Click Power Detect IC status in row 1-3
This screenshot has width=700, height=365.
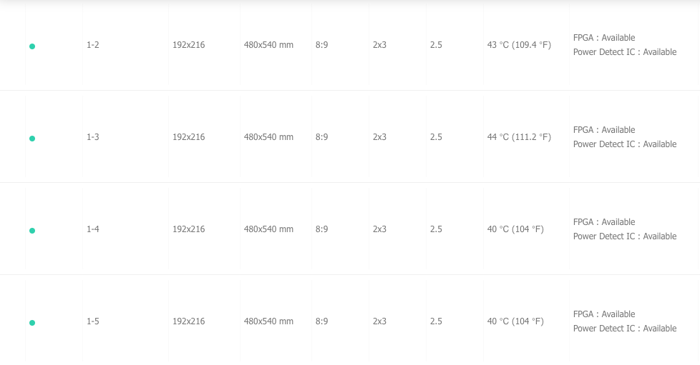pos(625,144)
